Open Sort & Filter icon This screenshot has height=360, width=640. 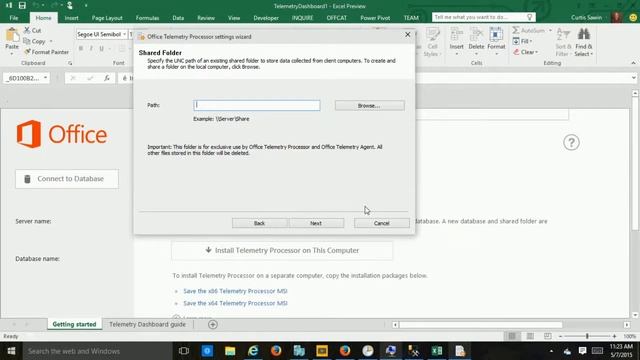pos(563,34)
